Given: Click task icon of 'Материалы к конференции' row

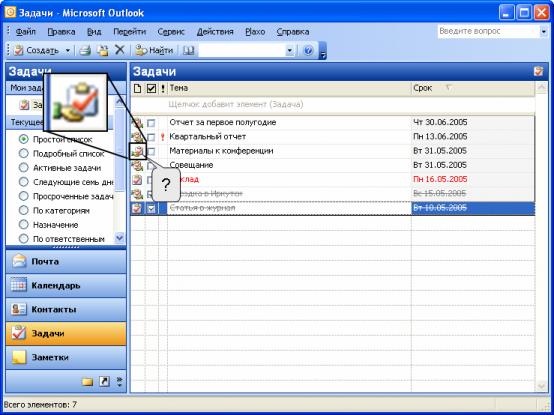Looking at the screenshot, I should coord(137,152).
